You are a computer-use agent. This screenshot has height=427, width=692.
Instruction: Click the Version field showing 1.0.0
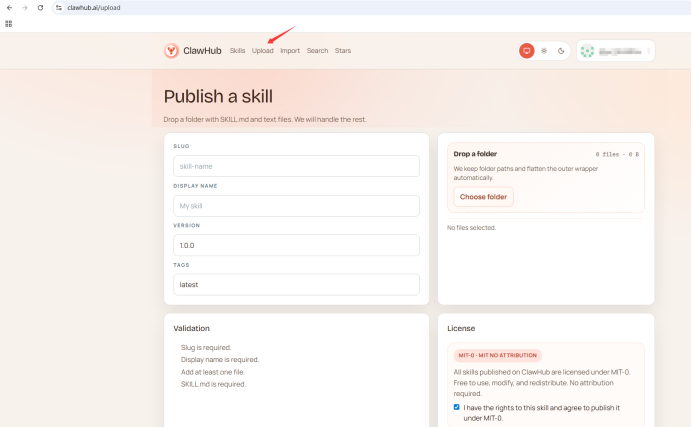[296, 245]
